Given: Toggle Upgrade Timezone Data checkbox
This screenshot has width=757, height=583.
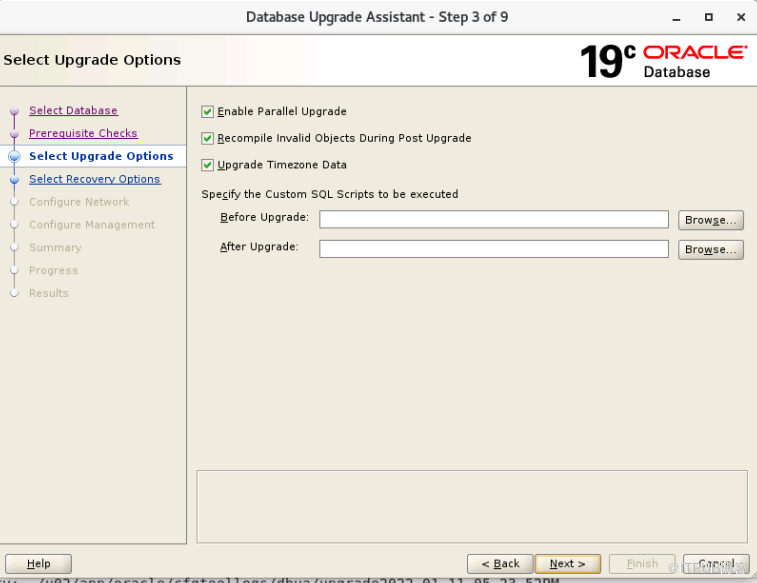Looking at the screenshot, I should click(x=208, y=165).
